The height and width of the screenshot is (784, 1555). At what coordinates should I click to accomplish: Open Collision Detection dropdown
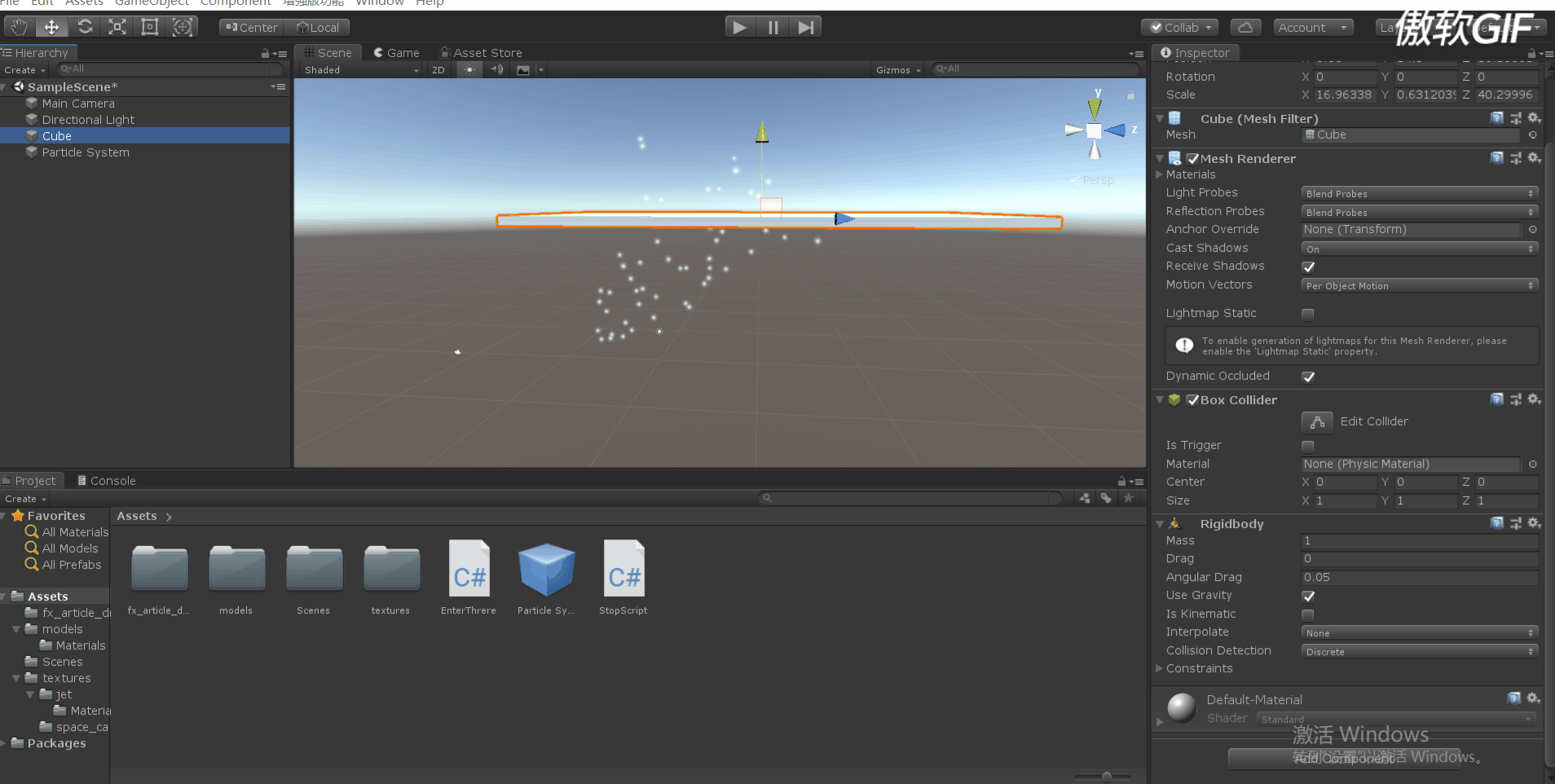tap(1420, 651)
